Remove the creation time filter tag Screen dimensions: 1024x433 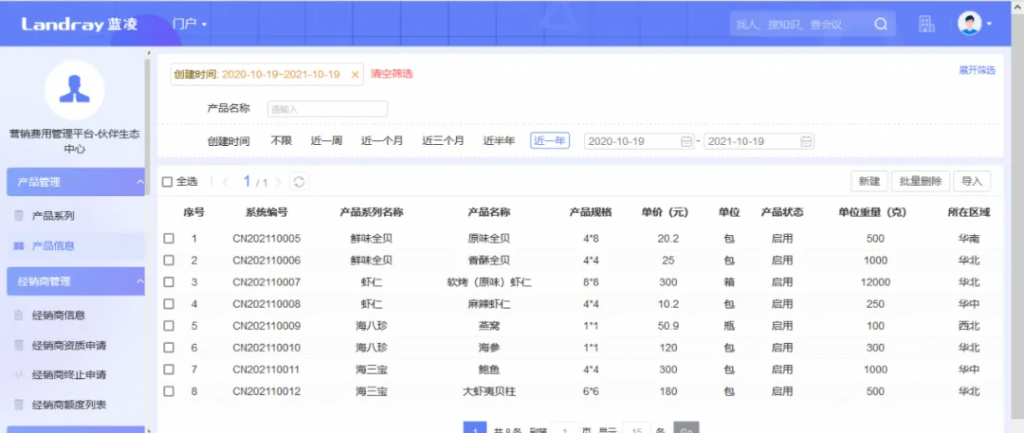[x=355, y=74]
